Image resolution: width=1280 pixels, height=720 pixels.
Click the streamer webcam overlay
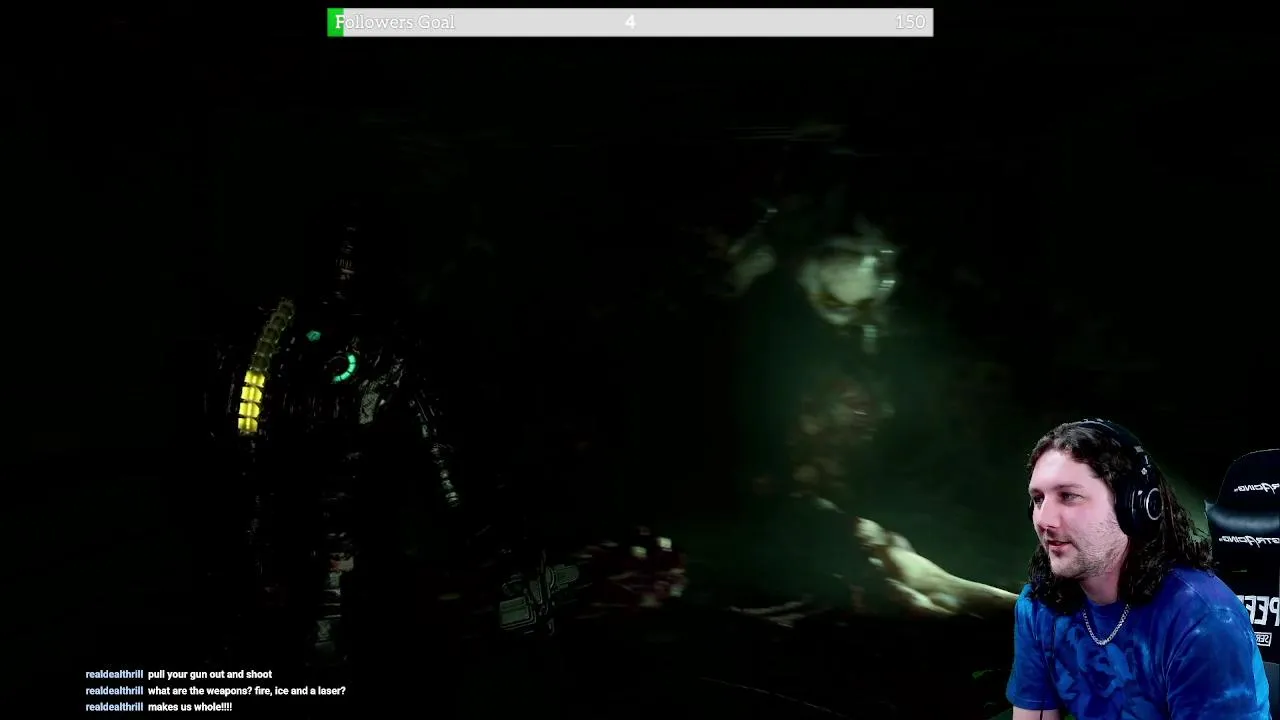tap(1142, 570)
